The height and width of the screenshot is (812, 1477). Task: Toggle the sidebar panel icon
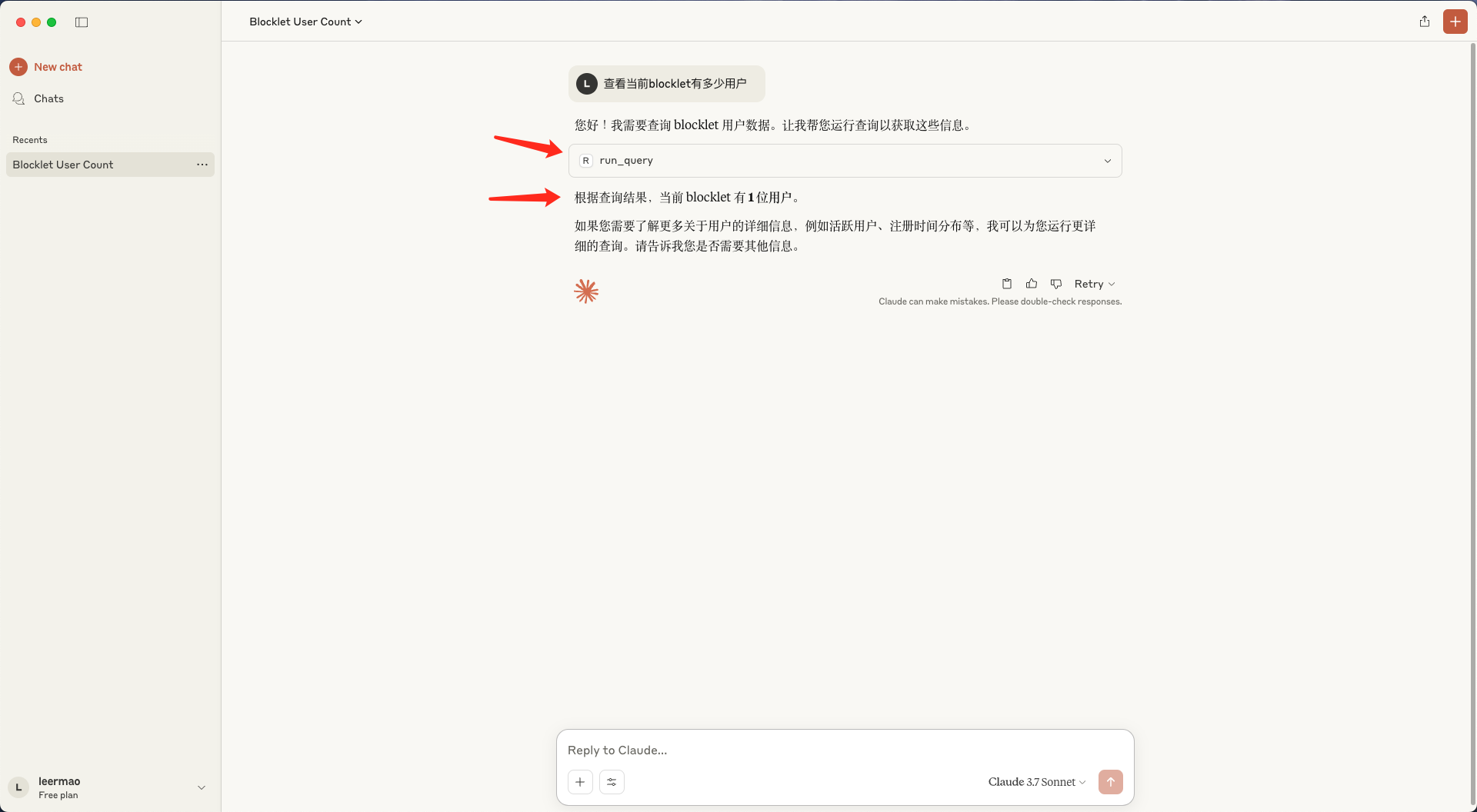click(82, 22)
